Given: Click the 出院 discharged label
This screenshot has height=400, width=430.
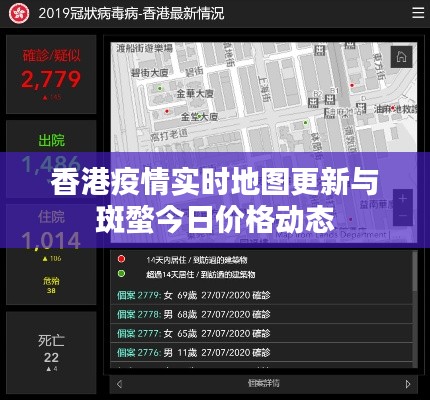Looking at the screenshot, I should tap(51, 140).
